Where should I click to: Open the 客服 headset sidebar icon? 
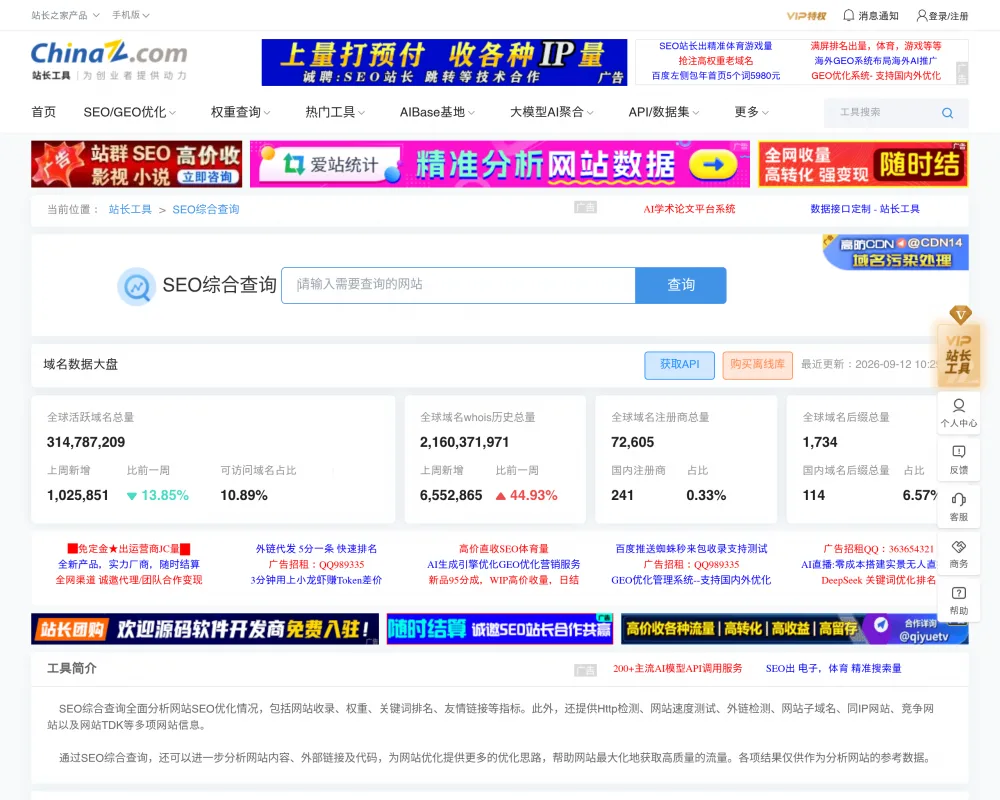959,507
